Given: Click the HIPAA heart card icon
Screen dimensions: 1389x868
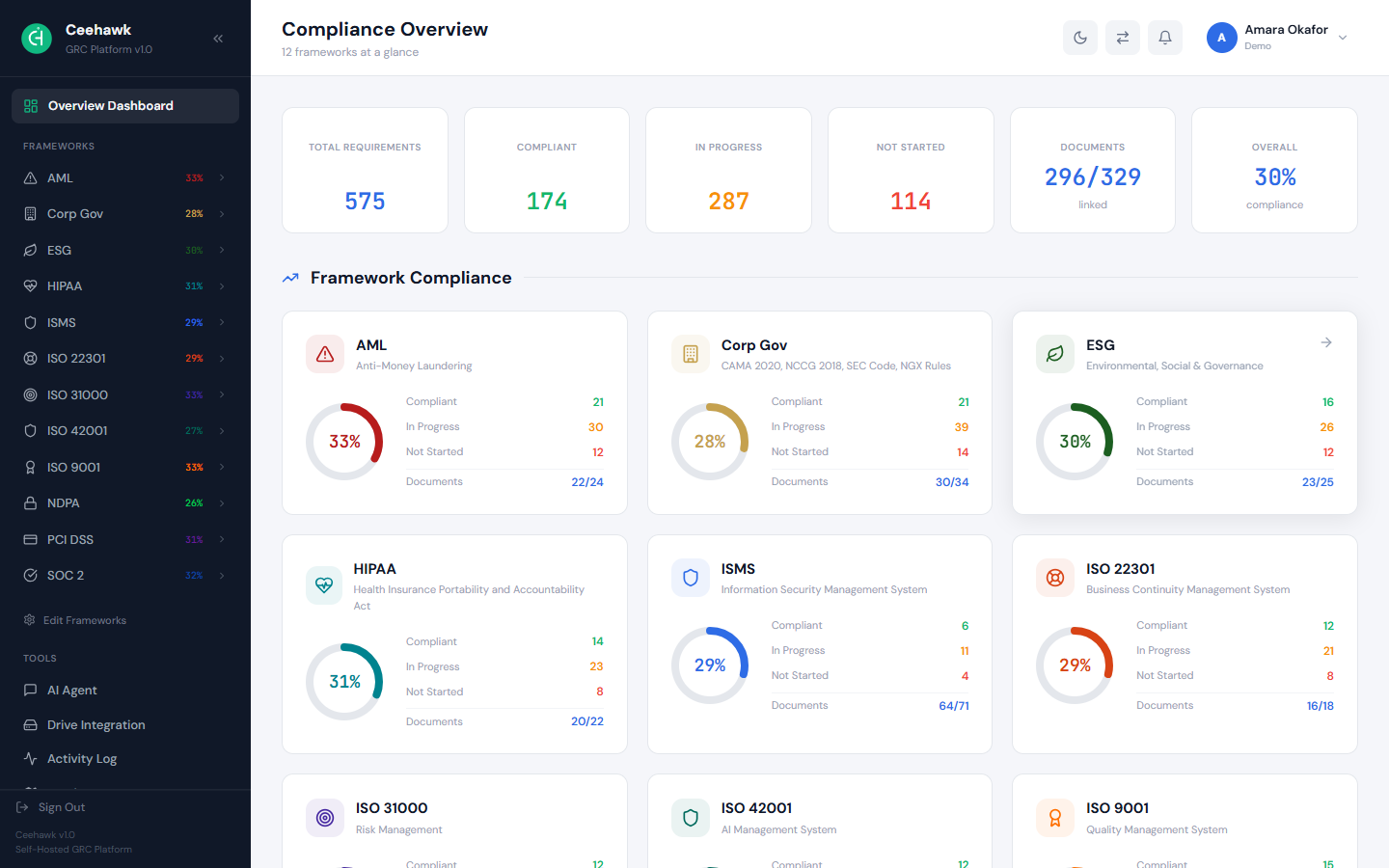Looking at the screenshot, I should [324, 585].
